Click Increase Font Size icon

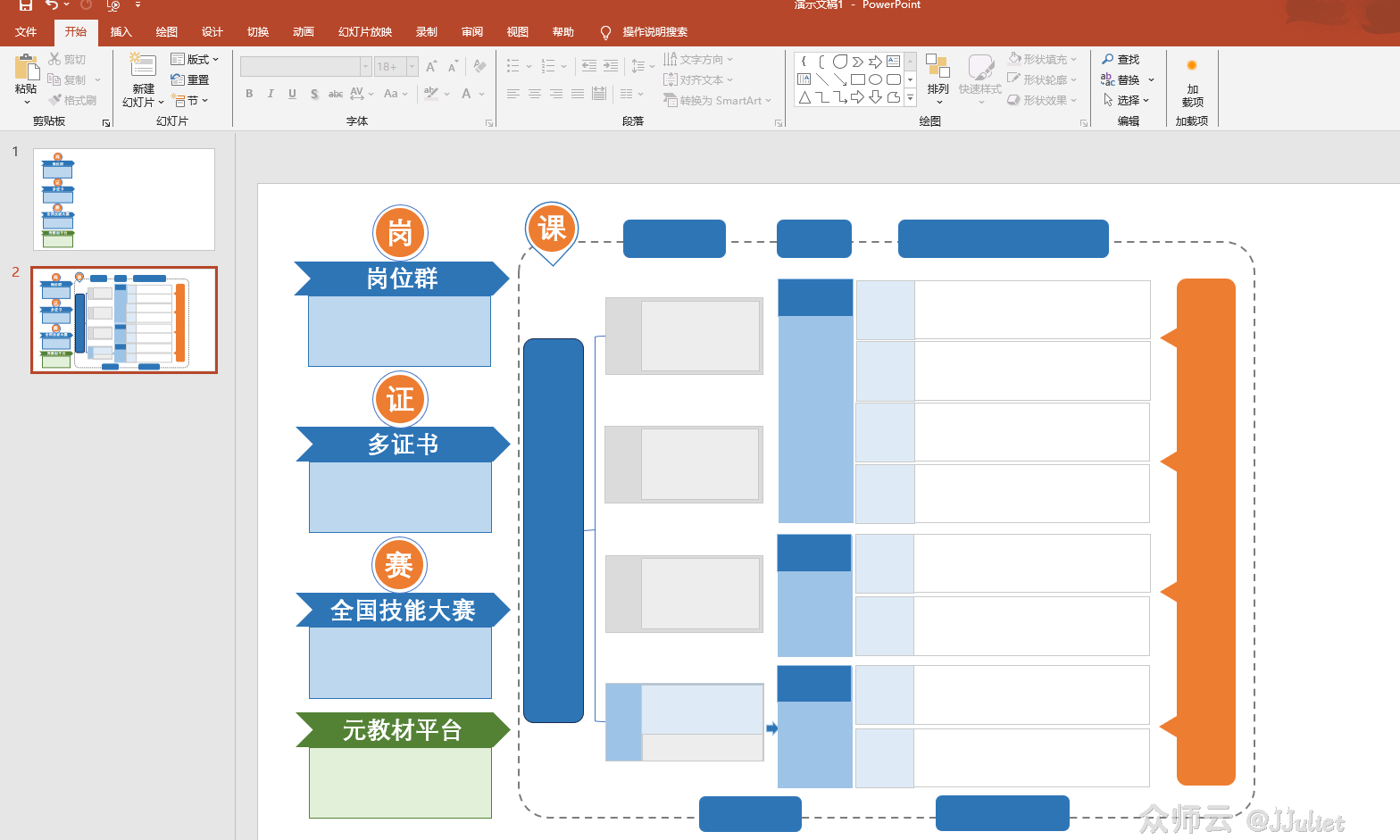tap(431, 67)
